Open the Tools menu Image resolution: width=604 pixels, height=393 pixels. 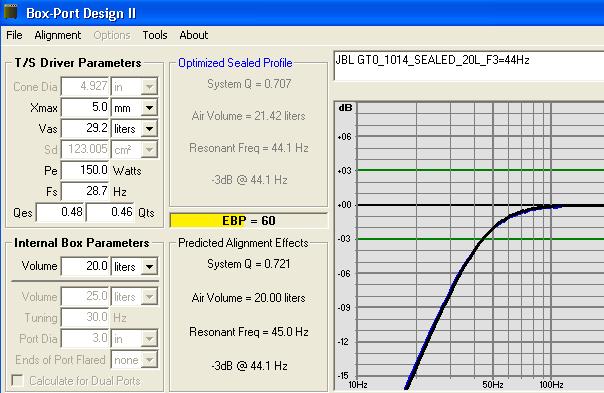[x=154, y=35]
